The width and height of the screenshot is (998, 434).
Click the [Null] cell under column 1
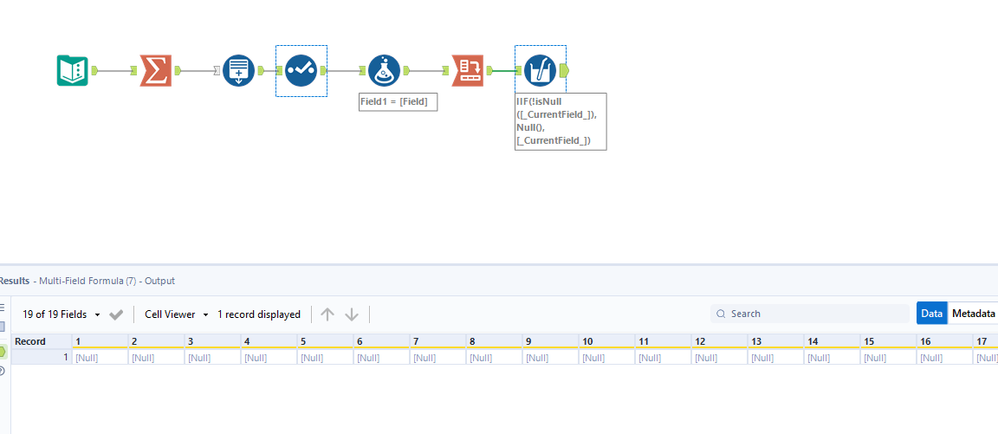[x=100, y=358]
